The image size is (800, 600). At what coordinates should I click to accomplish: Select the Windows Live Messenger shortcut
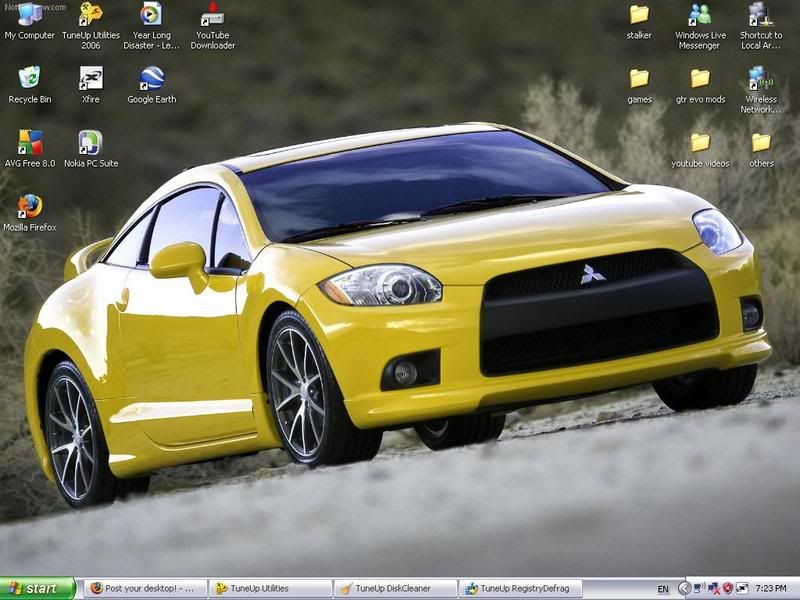700,15
